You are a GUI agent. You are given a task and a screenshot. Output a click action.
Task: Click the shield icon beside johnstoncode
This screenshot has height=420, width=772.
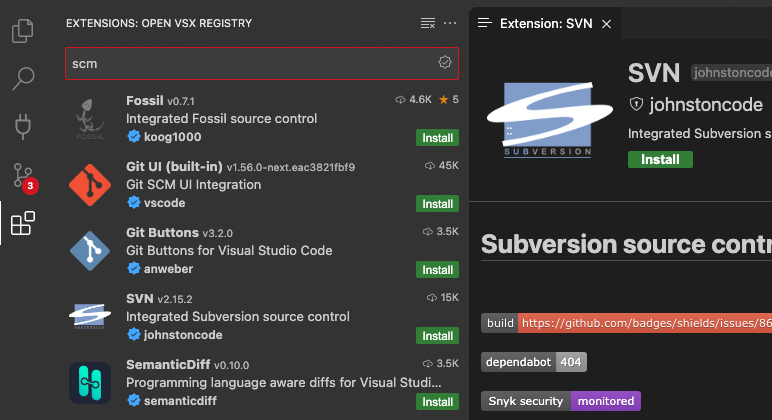pyautogui.click(x=636, y=104)
